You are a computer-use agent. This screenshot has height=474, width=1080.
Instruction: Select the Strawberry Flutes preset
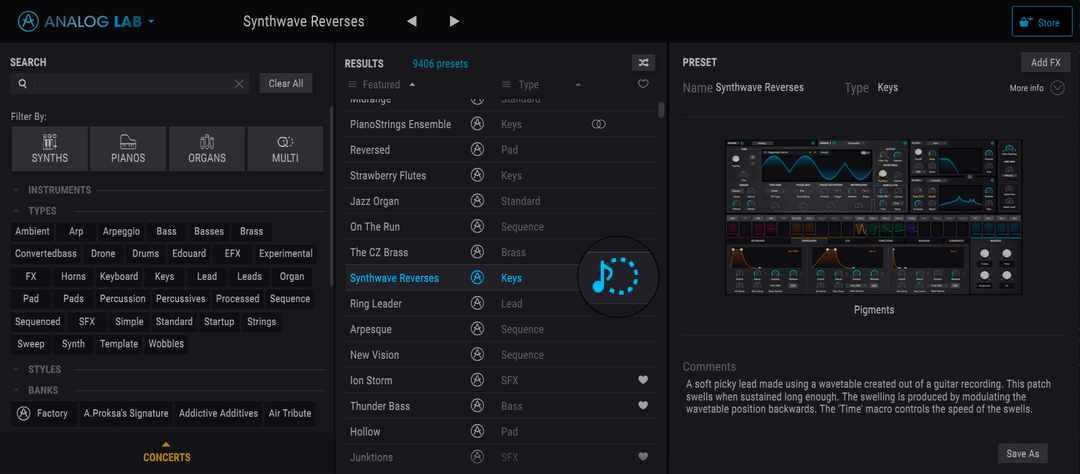click(x=388, y=176)
